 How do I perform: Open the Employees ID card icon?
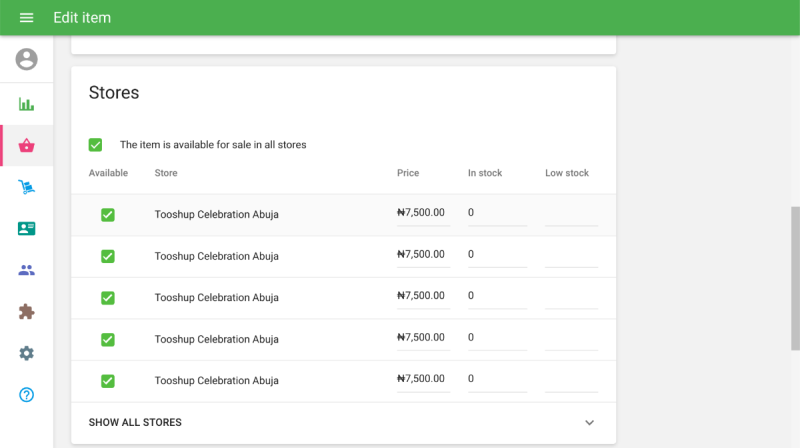point(27,229)
